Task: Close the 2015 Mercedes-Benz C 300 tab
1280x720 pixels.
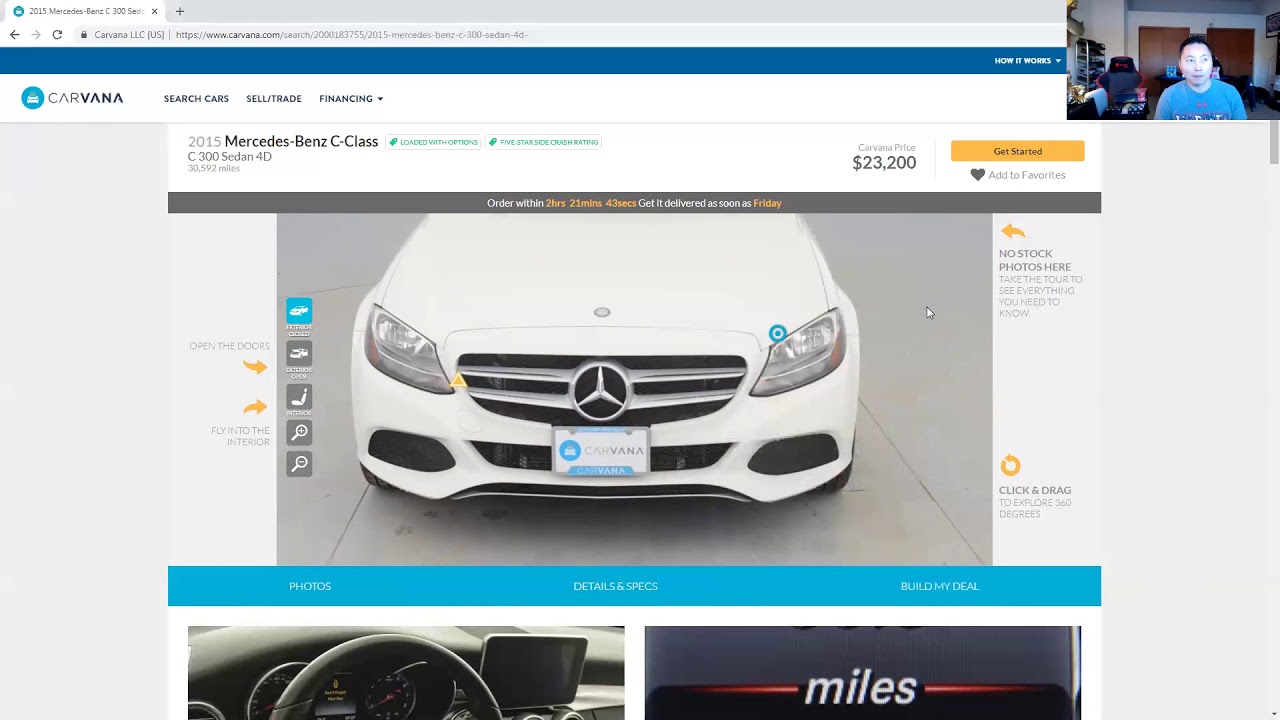Action: click(154, 11)
